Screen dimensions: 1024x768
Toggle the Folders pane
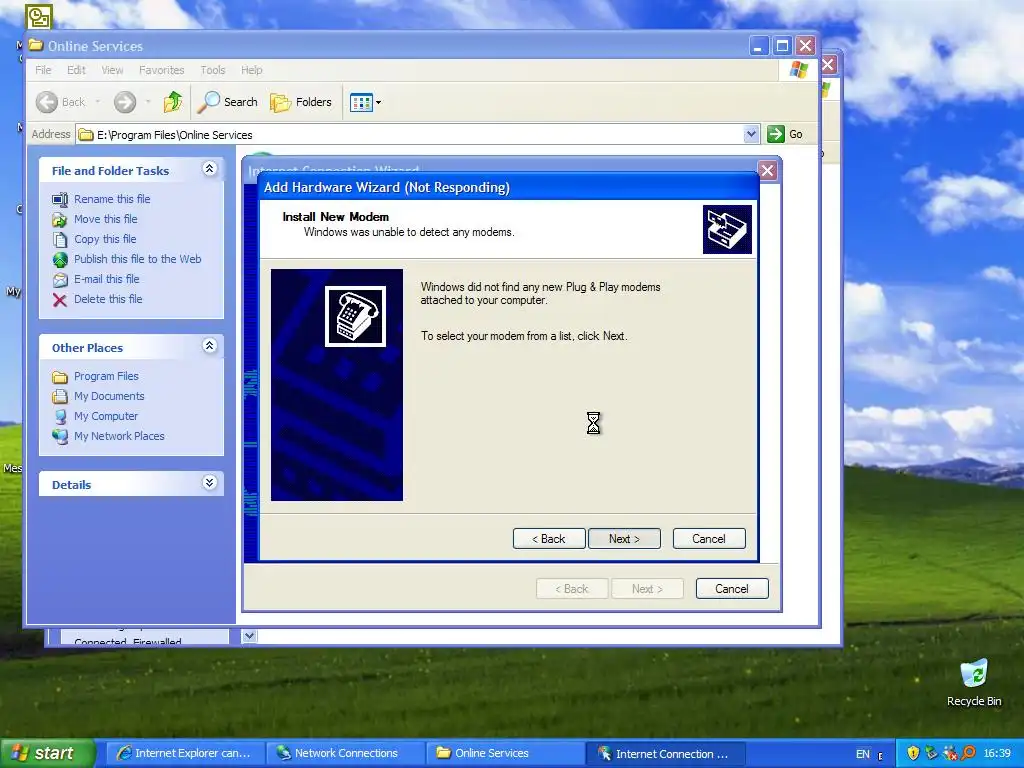(301, 102)
